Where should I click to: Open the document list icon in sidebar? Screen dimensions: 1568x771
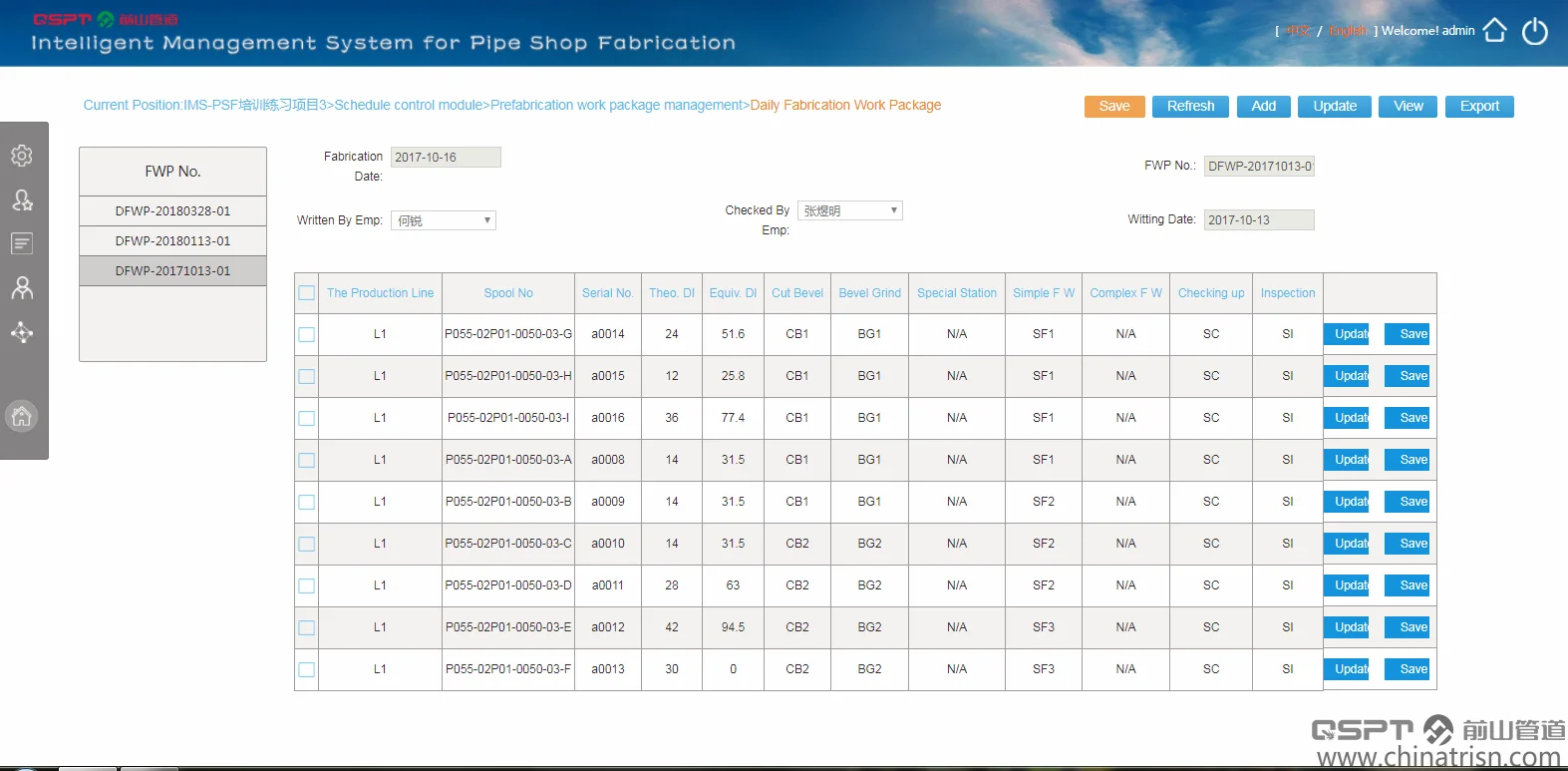coord(22,243)
